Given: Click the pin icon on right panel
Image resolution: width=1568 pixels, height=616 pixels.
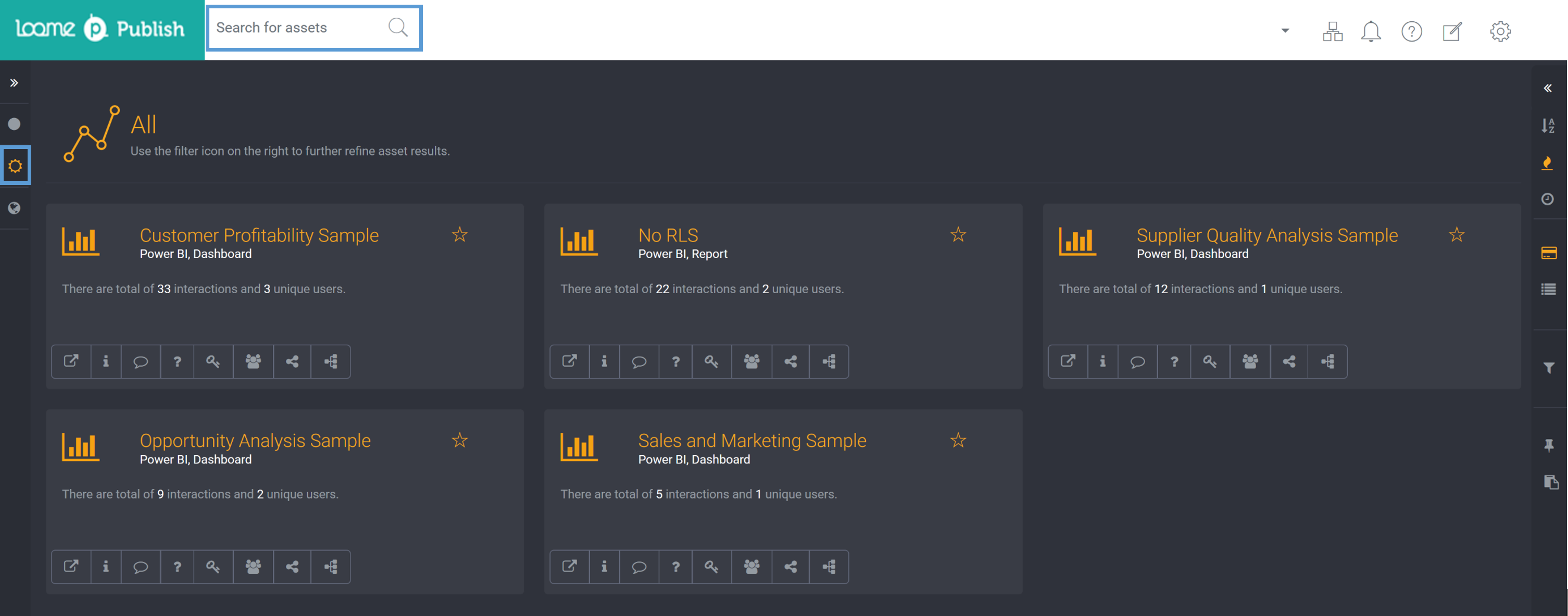Looking at the screenshot, I should coord(1549,446).
